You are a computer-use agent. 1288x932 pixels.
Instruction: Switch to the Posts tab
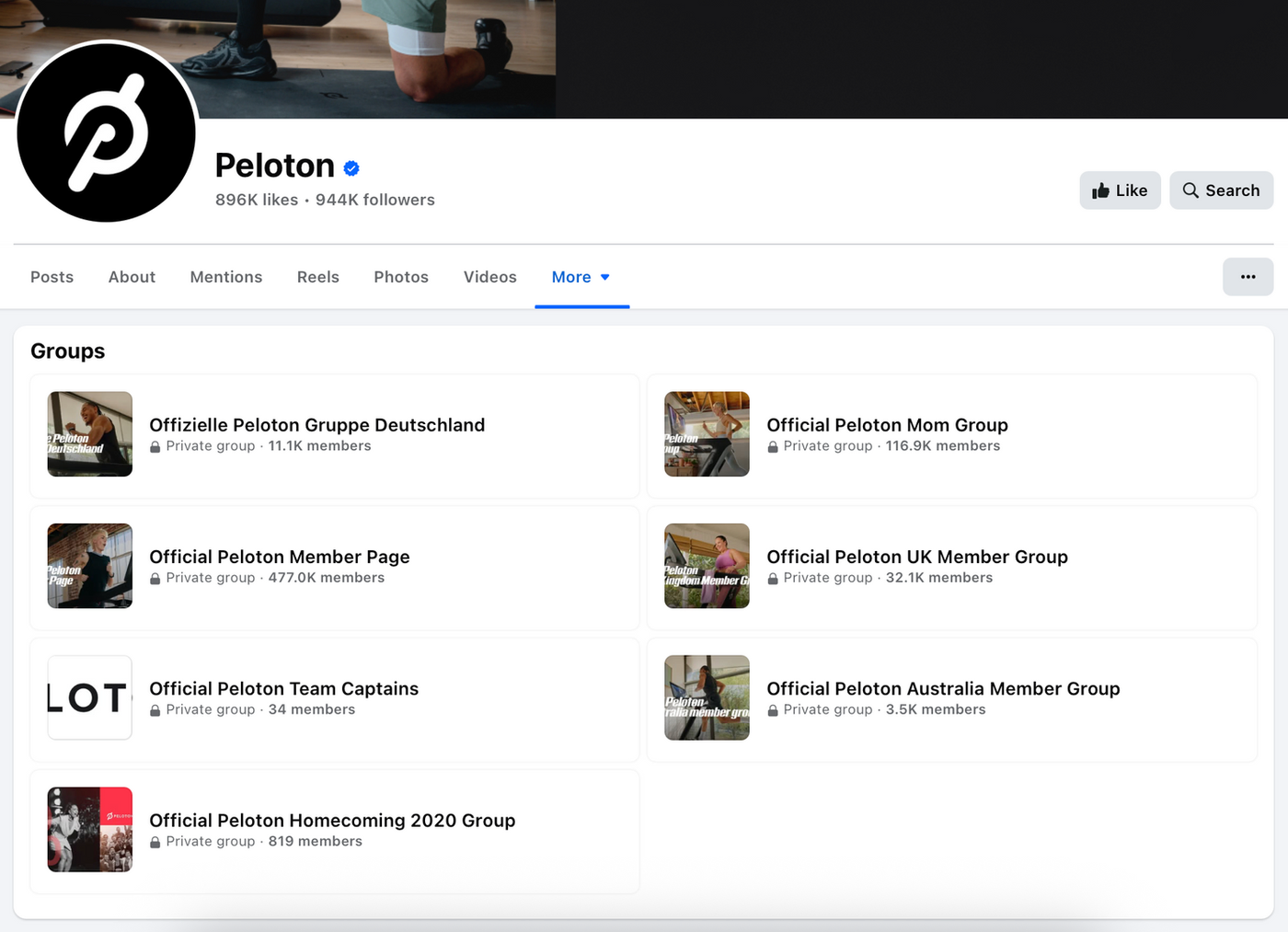52,277
